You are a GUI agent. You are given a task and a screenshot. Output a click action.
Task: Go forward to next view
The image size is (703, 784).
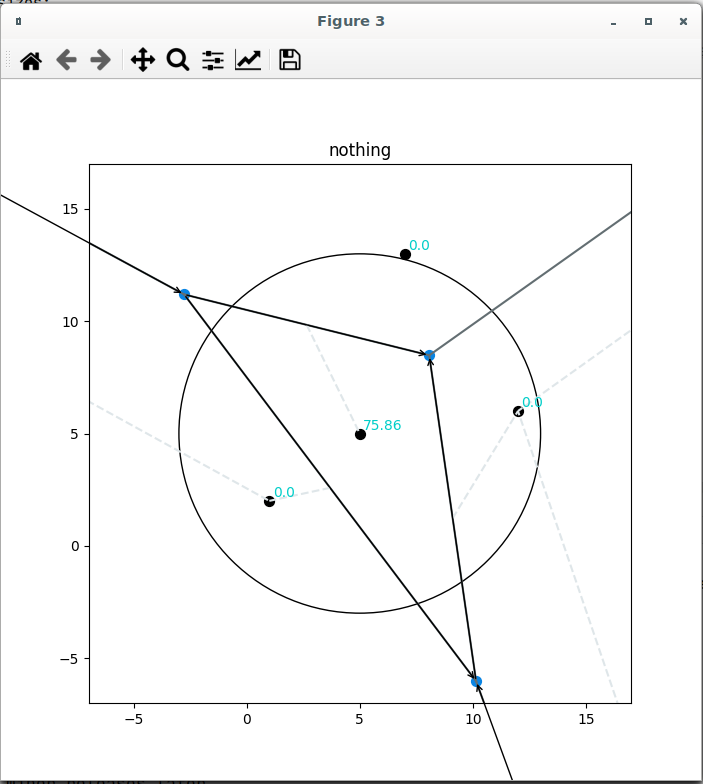(x=100, y=60)
